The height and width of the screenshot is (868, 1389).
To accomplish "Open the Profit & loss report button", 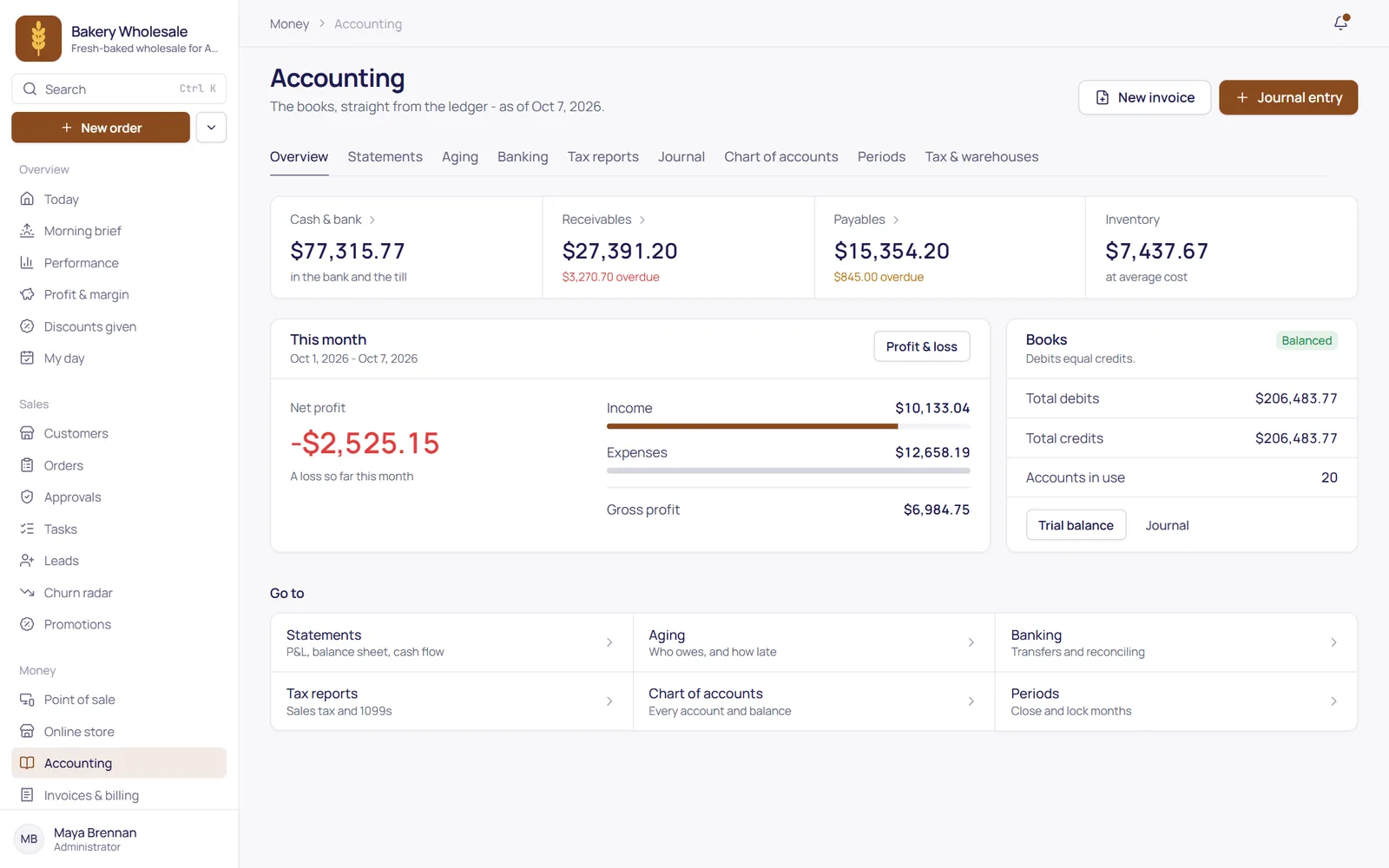I will click(921, 346).
